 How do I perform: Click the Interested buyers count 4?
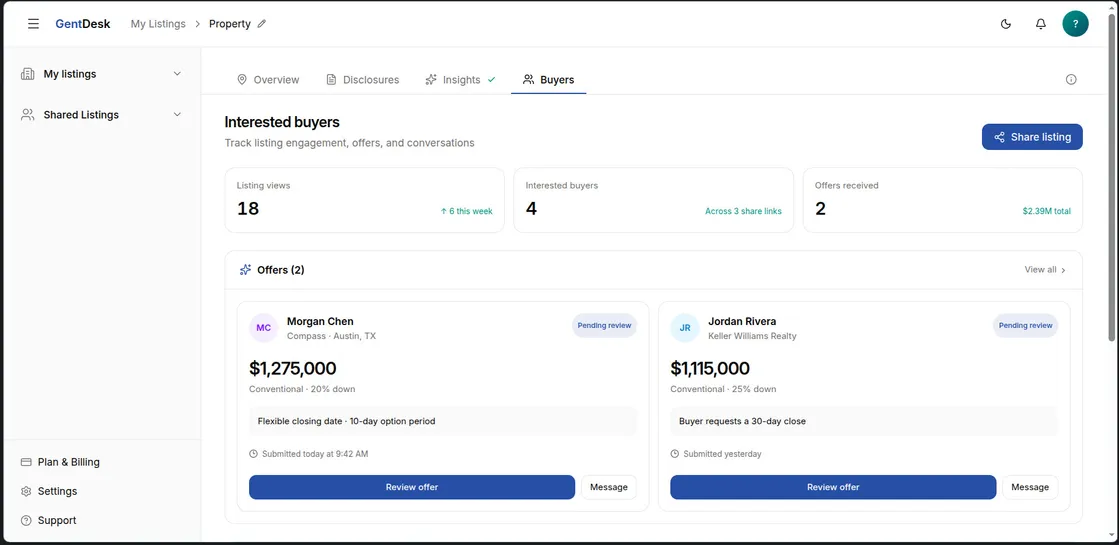[x=531, y=208]
